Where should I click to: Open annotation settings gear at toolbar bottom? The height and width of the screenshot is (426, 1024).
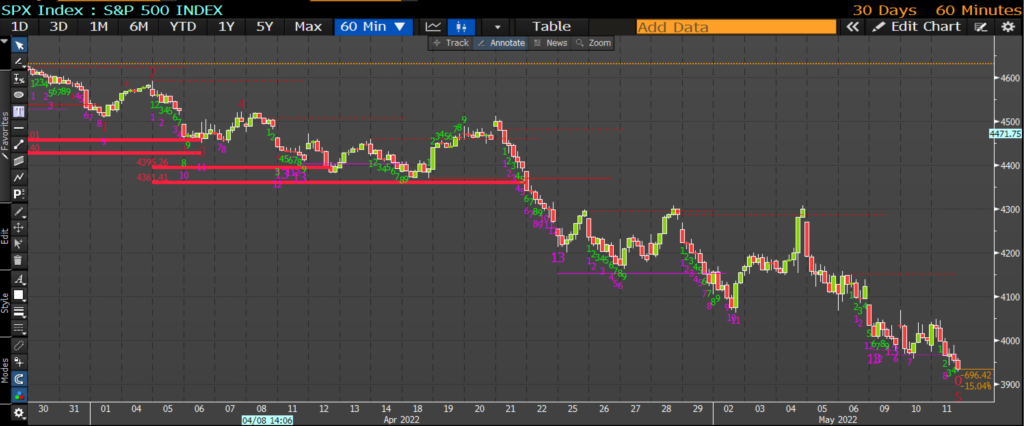point(19,413)
